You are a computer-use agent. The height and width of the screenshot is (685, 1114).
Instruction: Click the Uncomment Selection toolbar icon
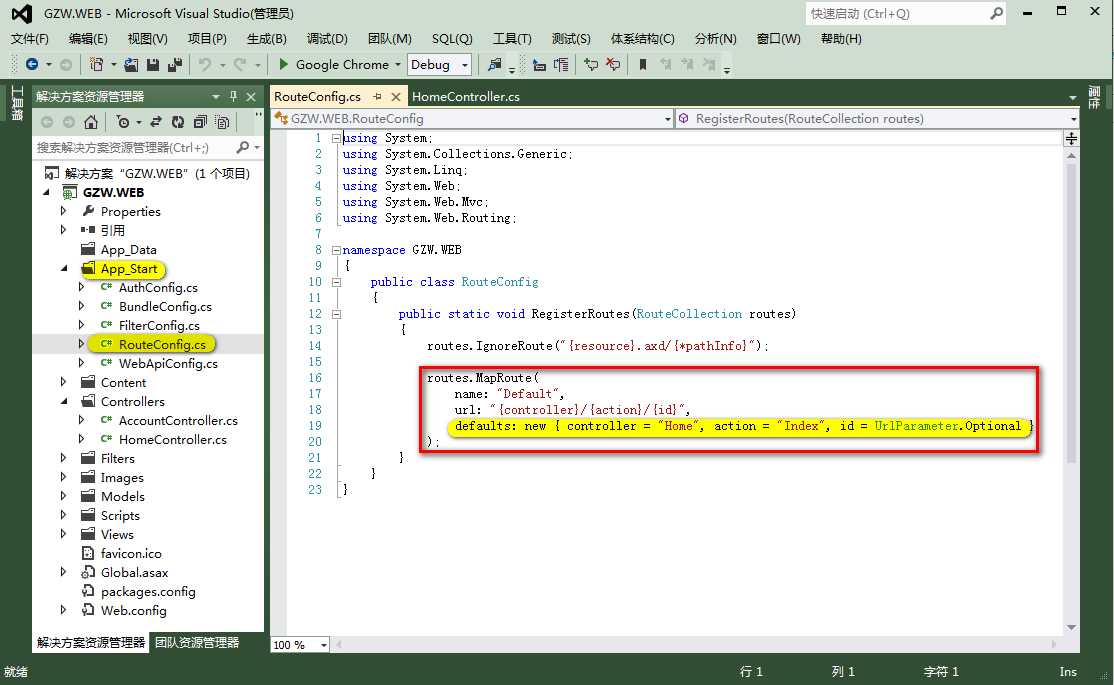pos(613,65)
